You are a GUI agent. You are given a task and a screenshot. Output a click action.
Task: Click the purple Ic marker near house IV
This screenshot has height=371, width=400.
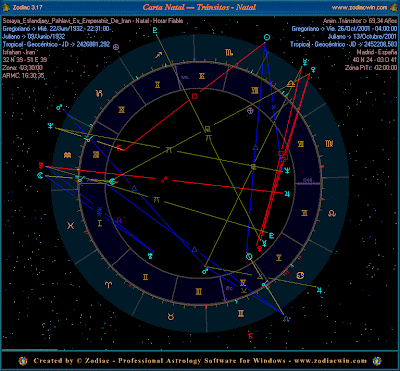coord(229,288)
